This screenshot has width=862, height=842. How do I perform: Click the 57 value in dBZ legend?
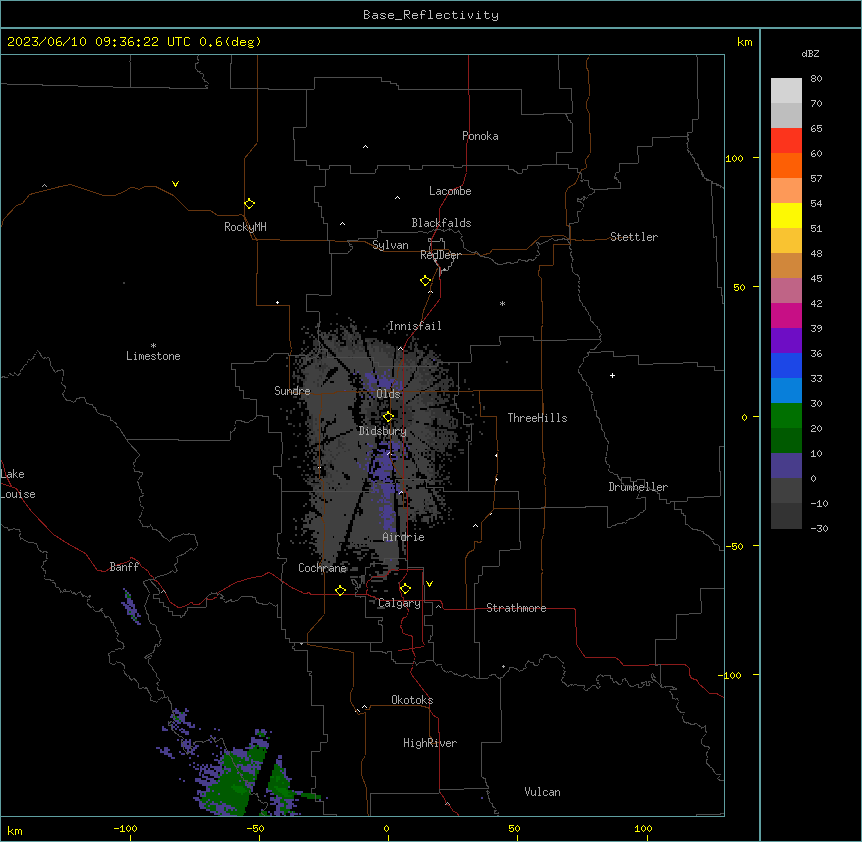point(816,178)
